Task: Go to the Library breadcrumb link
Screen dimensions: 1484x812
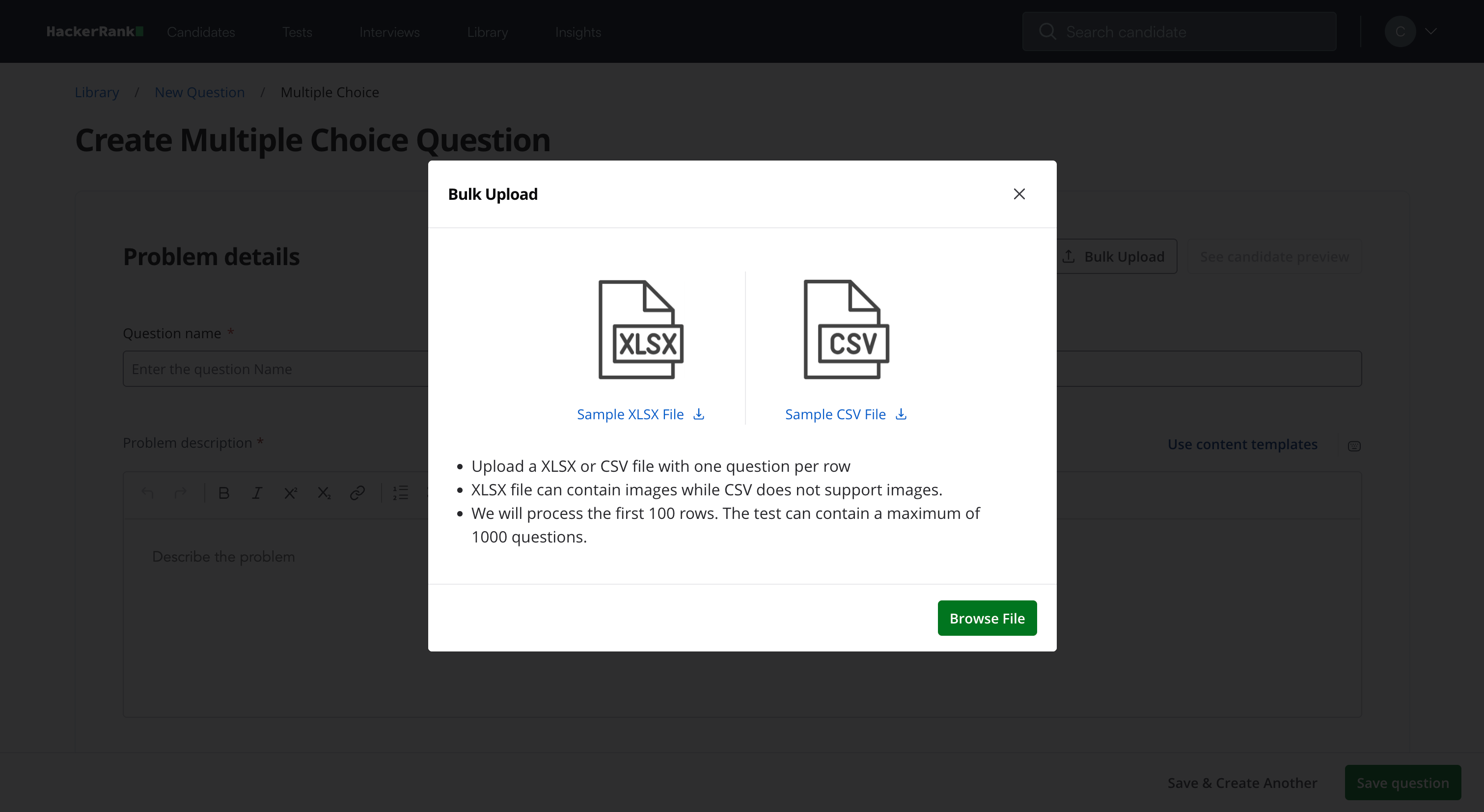Action: [x=97, y=92]
